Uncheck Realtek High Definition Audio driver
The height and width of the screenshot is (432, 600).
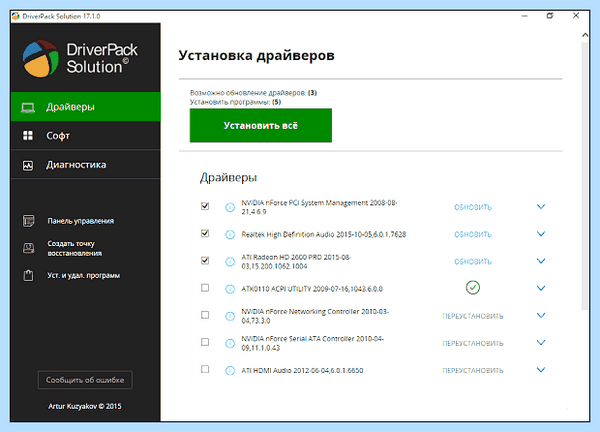pos(205,233)
